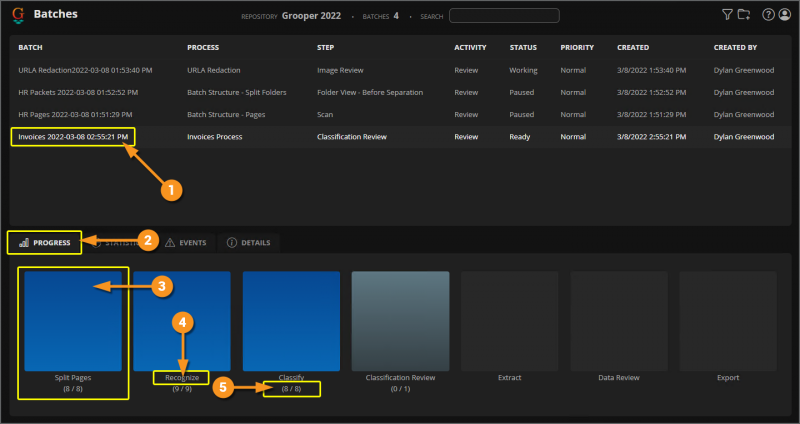Click the Export step tile
This screenshot has height=424, width=800.
coord(727,320)
